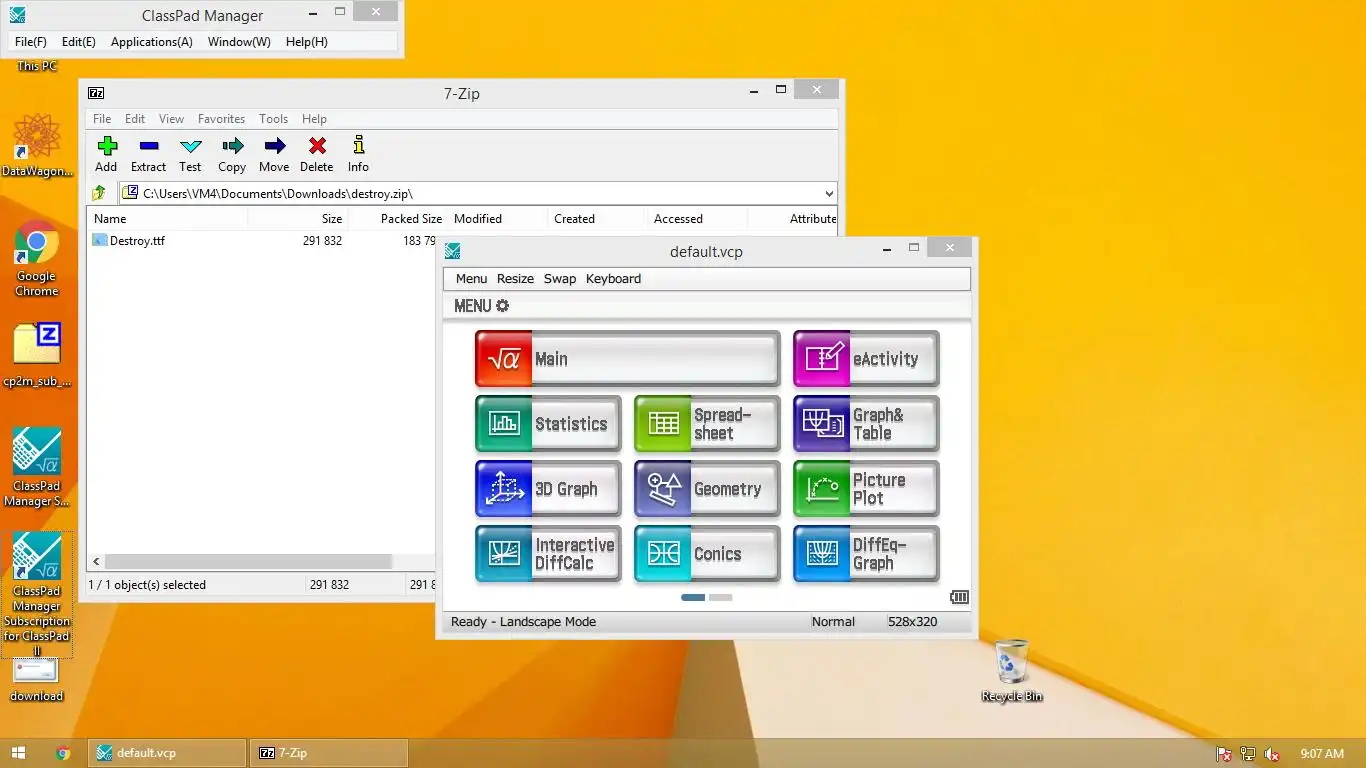The width and height of the screenshot is (1366, 768).
Task: Open Applications(A) menu in ClassPad Manager
Action: 152,42
